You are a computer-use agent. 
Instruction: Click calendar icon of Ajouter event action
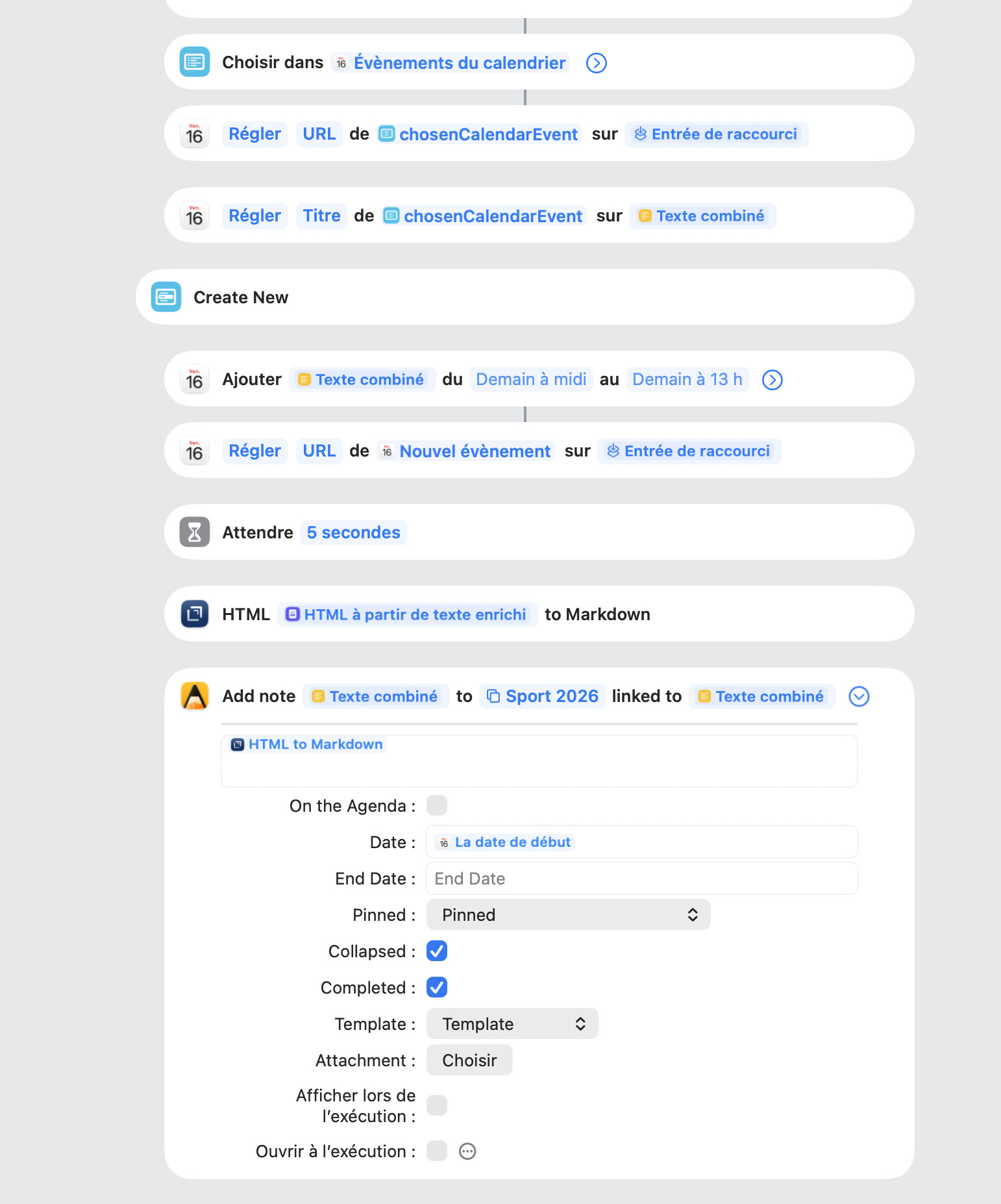pyautogui.click(x=195, y=379)
